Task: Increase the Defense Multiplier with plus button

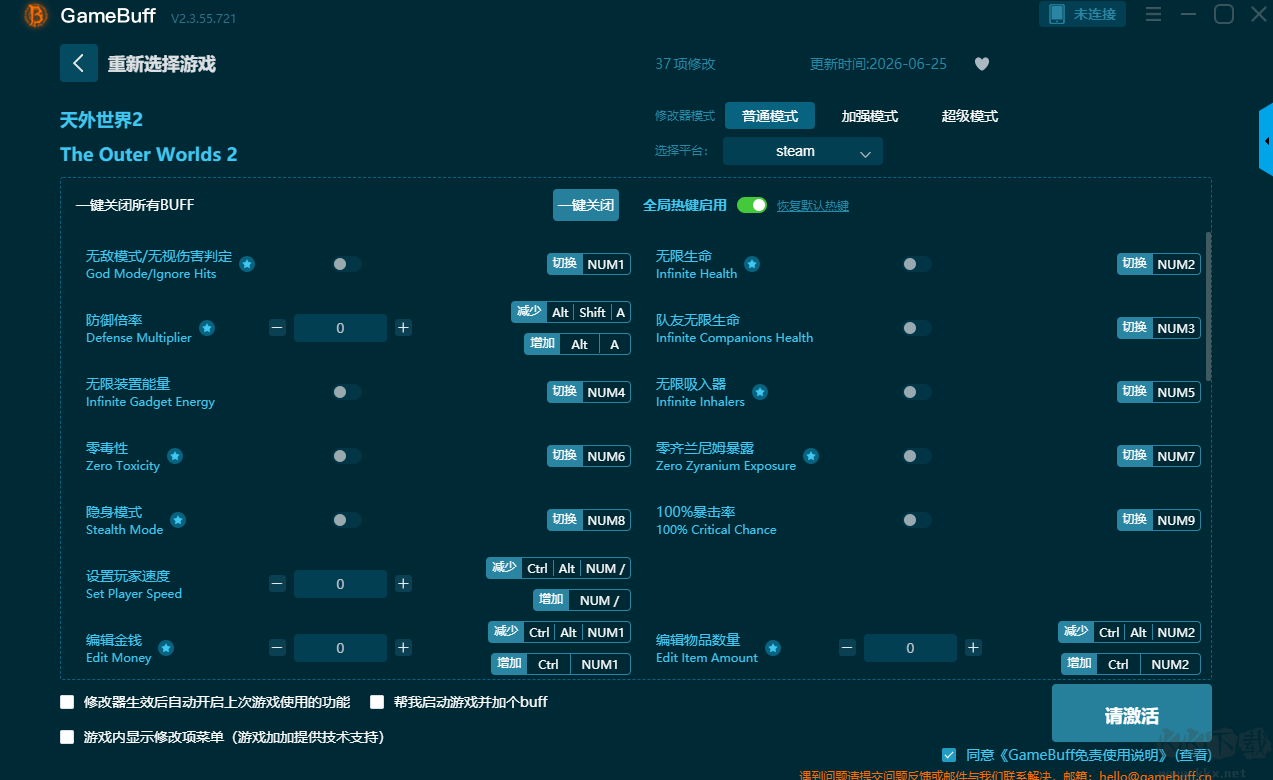Action: click(403, 328)
